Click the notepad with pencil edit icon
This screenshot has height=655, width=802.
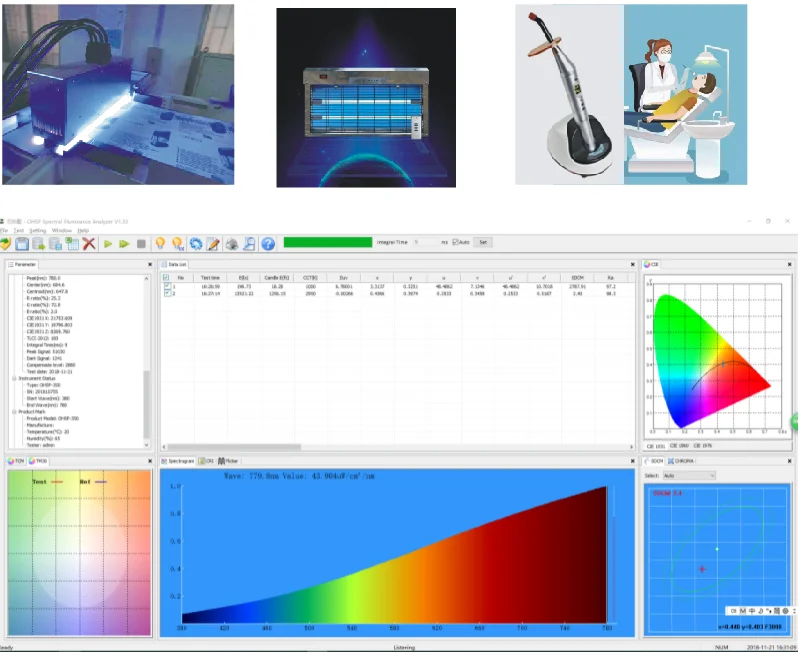click(x=213, y=244)
